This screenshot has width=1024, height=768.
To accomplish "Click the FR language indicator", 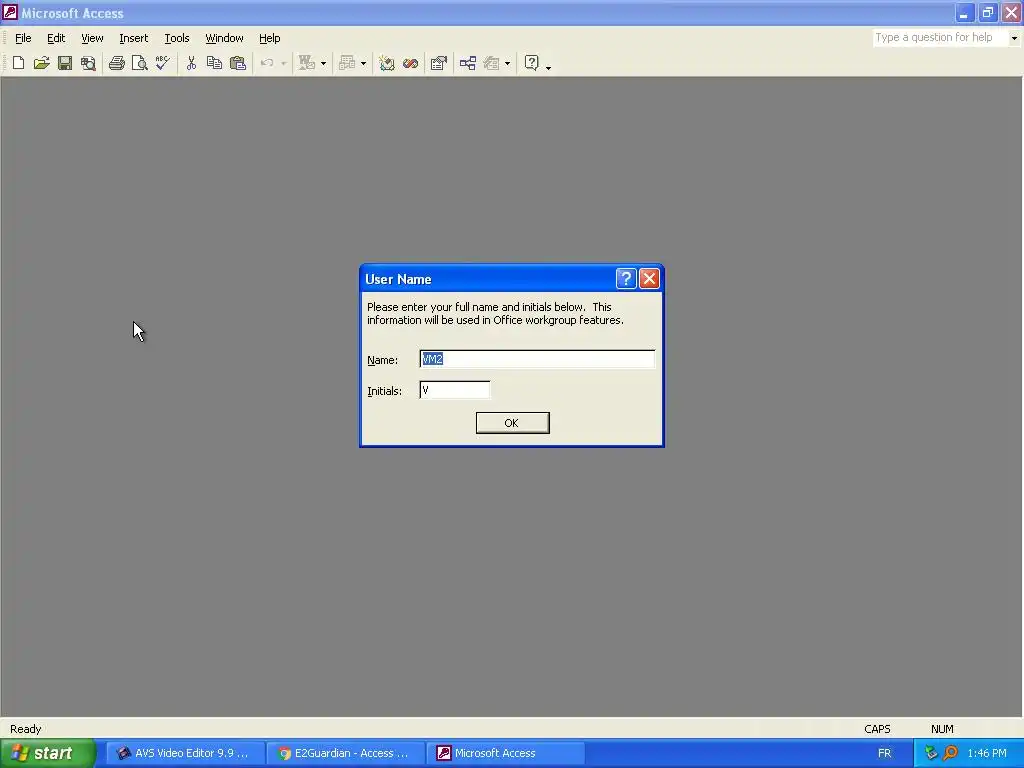I will click(x=884, y=753).
